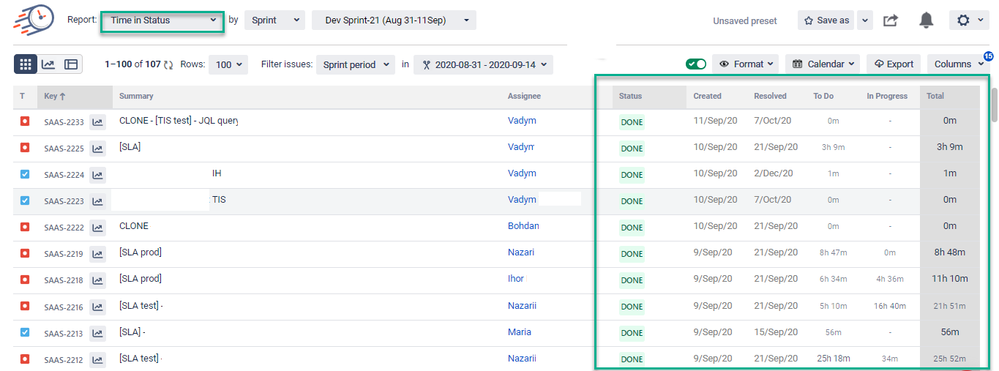
Task: Open chart for SAAS-2224
Action: (97, 175)
